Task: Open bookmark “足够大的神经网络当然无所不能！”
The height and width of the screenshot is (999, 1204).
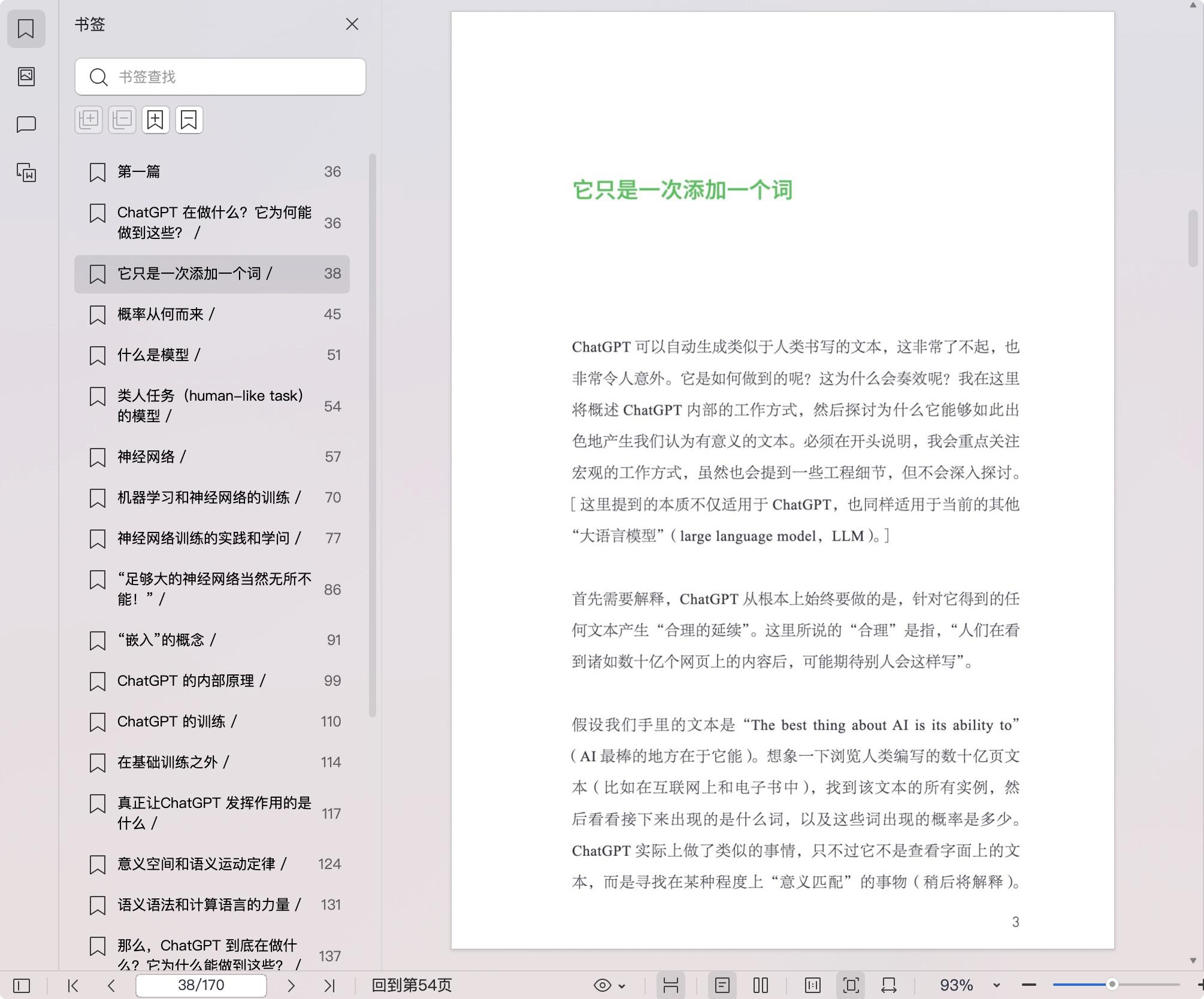Action: pos(212,589)
